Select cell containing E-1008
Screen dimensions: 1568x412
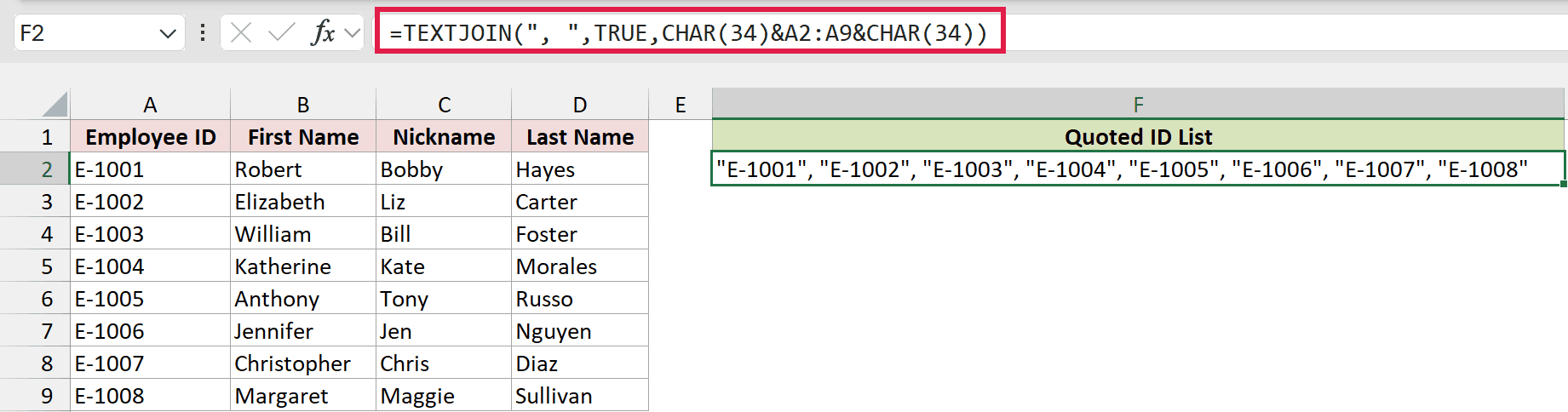[x=150, y=396]
